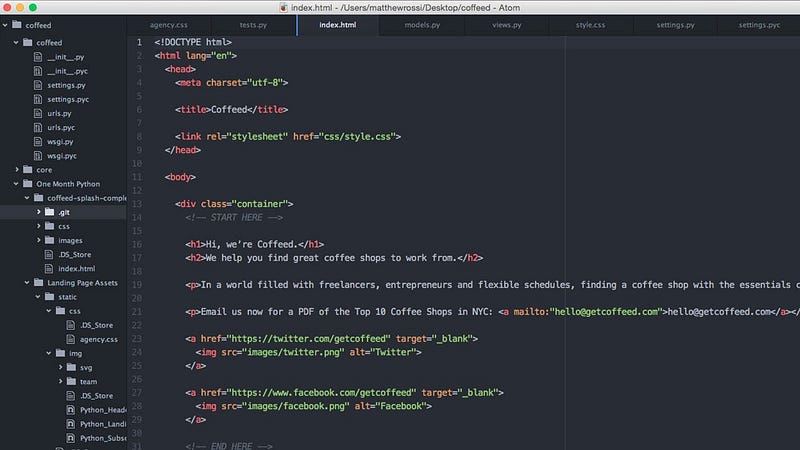Click the Python_Subs image file icon
The height and width of the screenshot is (450, 800).
[71, 438]
